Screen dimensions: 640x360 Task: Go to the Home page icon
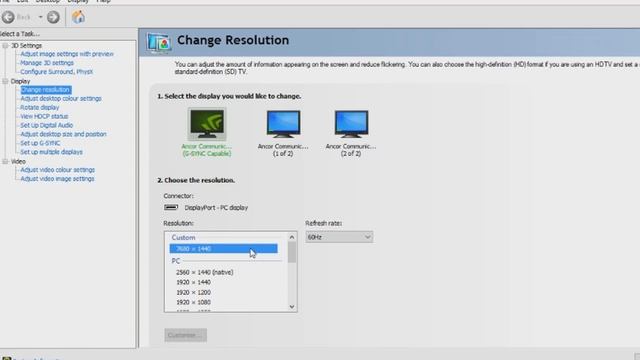click(78, 17)
